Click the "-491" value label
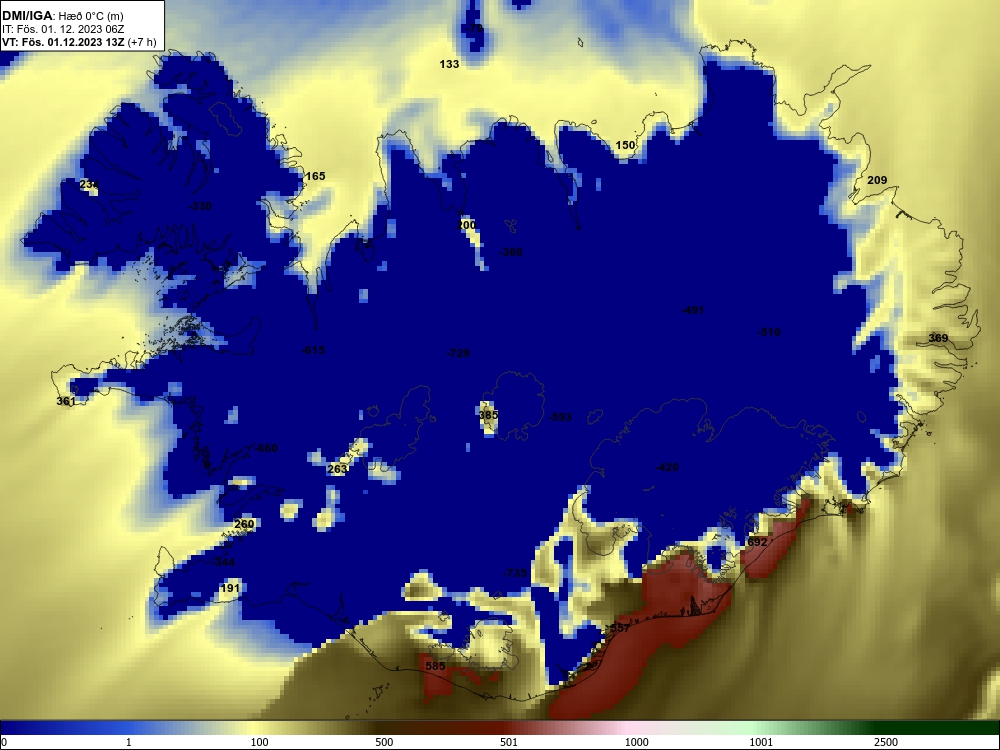The height and width of the screenshot is (750, 1000). [x=693, y=311]
